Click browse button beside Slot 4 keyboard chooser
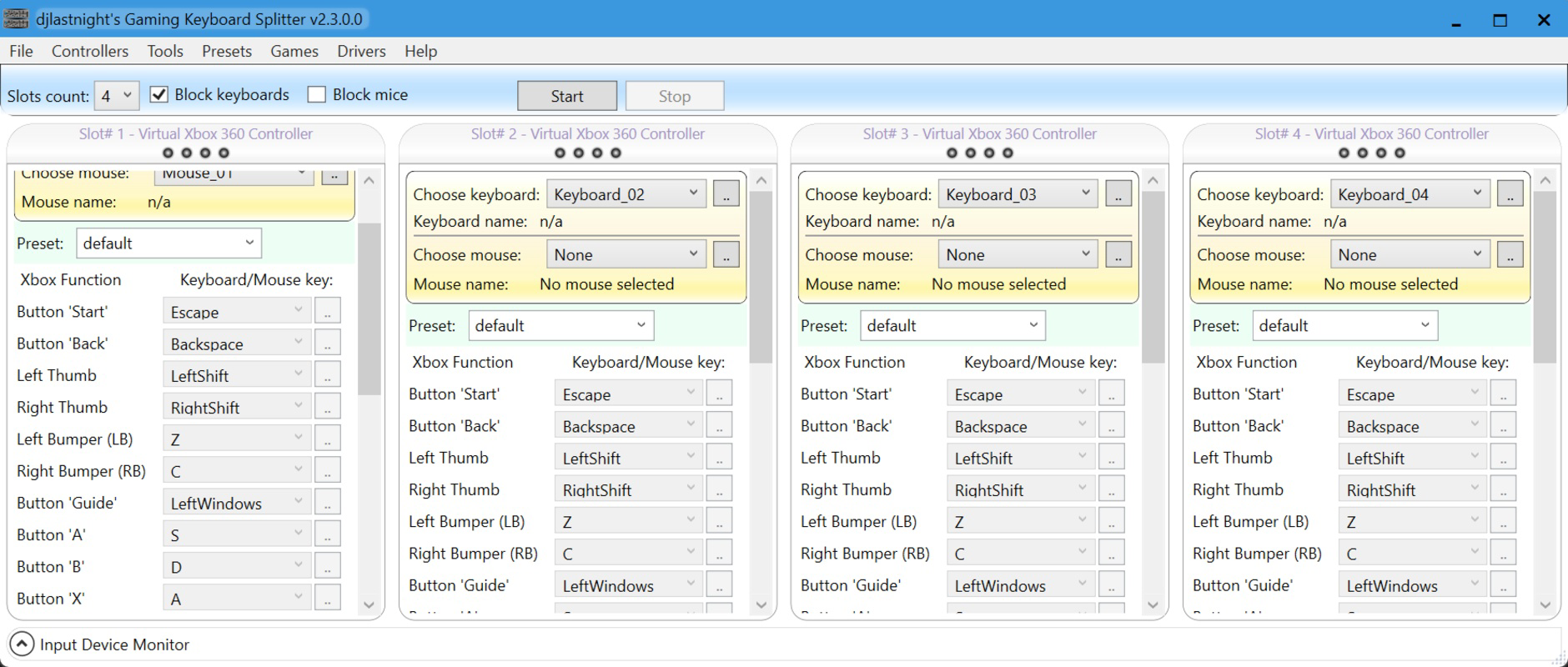This screenshot has height=667, width=1568. (x=1510, y=194)
